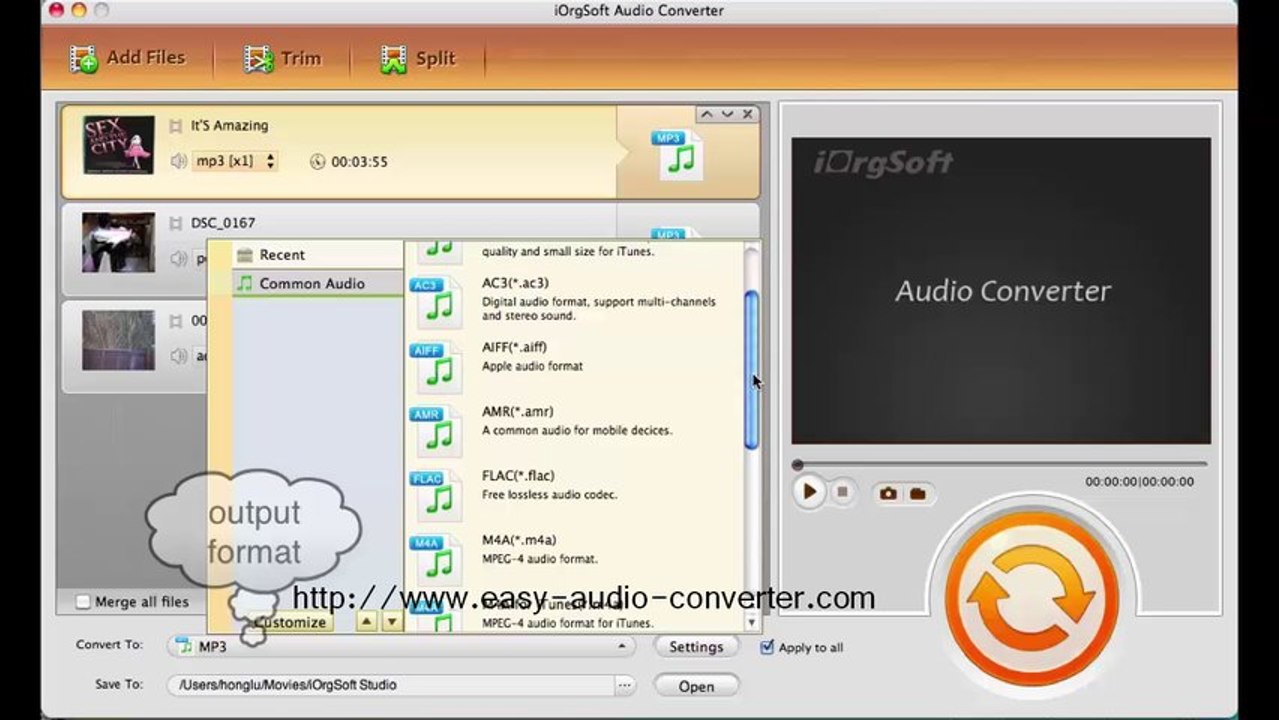Screen dimensions: 1279x720
Task: Click the format list scroll down arrow
Action: point(752,622)
